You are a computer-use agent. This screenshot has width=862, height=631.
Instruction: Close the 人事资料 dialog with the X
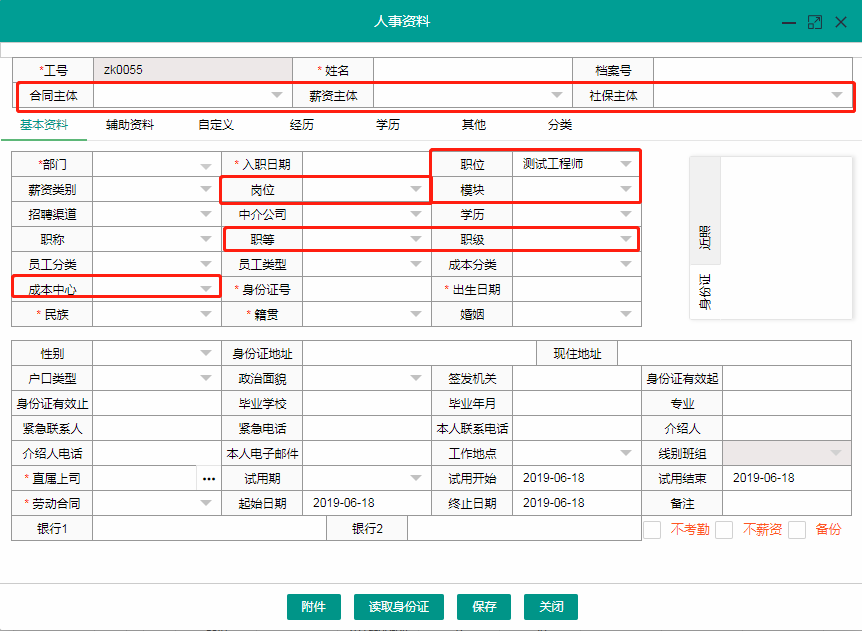[841, 21]
